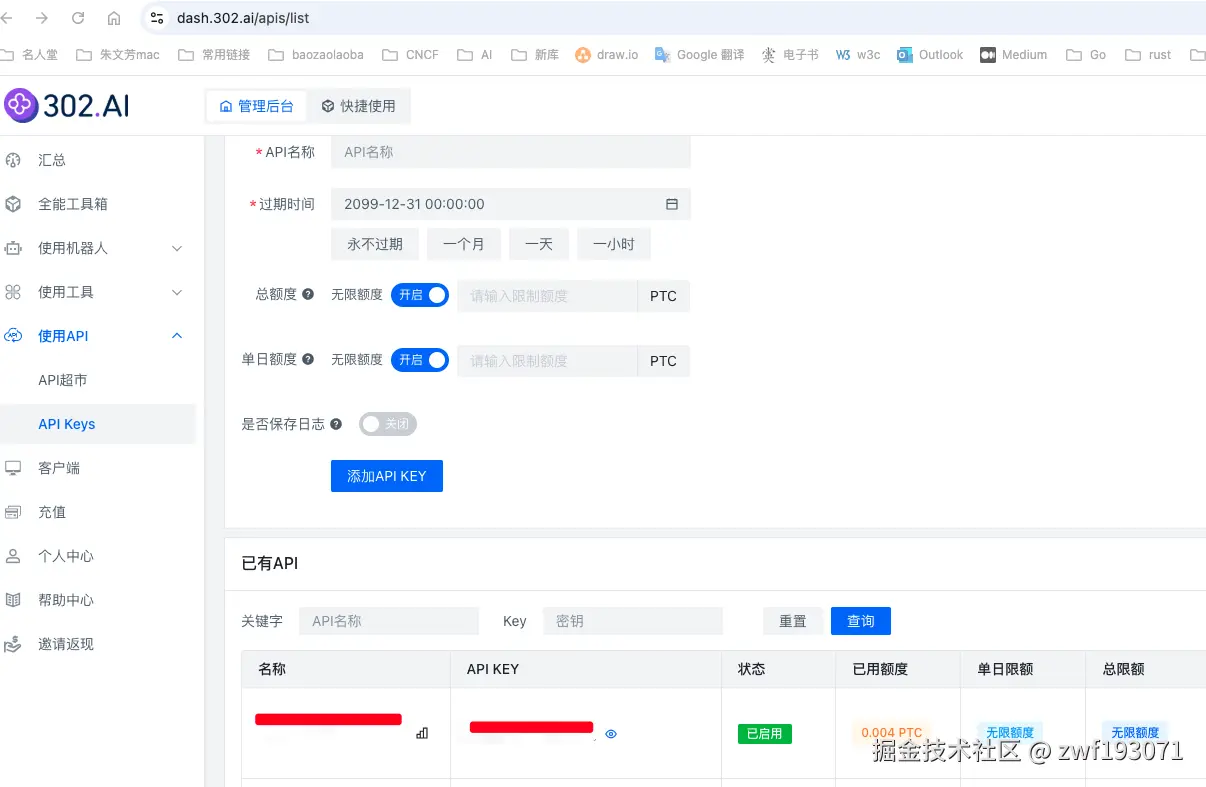Click the browser back arrow
The height and width of the screenshot is (787, 1206).
coord(7,18)
